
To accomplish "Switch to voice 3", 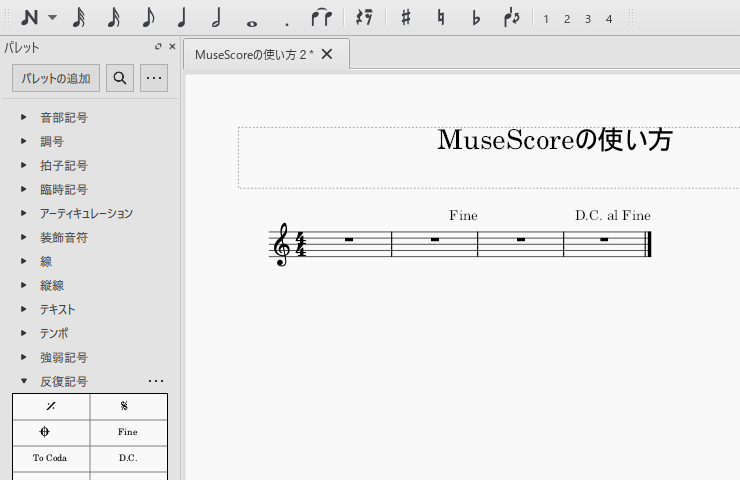I will 588,19.
